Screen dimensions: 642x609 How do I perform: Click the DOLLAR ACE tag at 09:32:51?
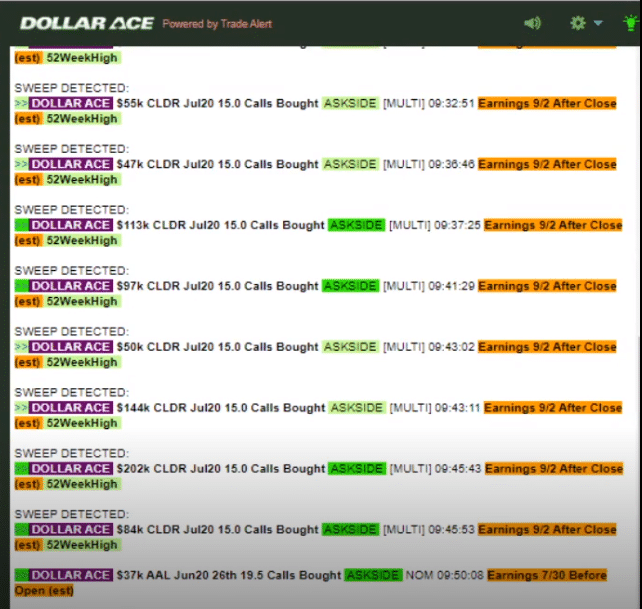tap(71, 103)
